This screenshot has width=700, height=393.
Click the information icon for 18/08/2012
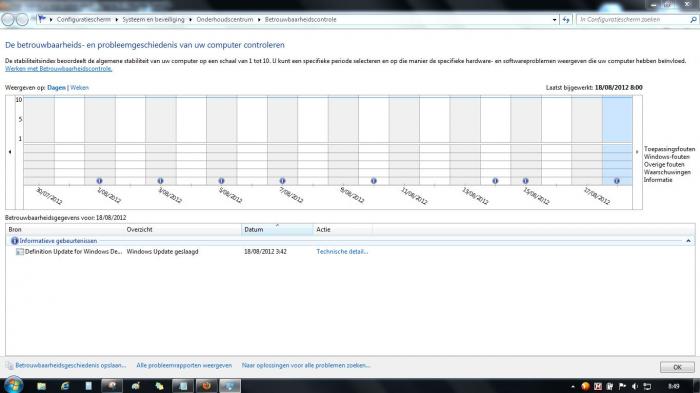[x=617, y=181]
